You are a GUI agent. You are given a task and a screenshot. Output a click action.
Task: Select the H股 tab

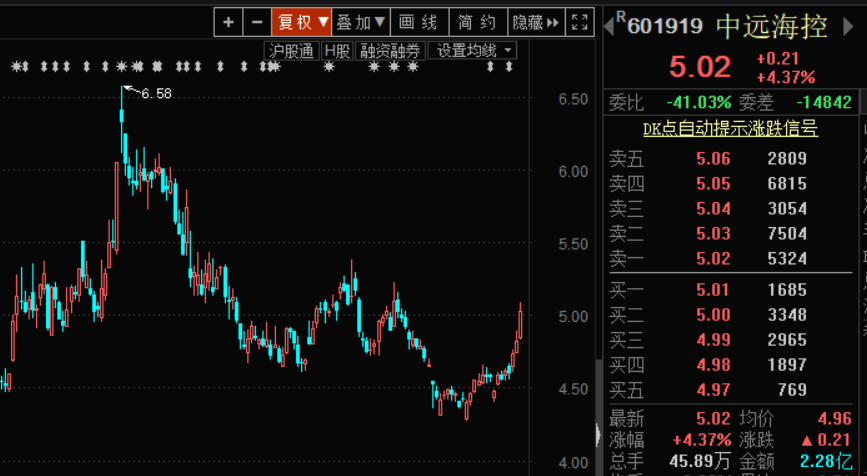click(x=337, y=50)
